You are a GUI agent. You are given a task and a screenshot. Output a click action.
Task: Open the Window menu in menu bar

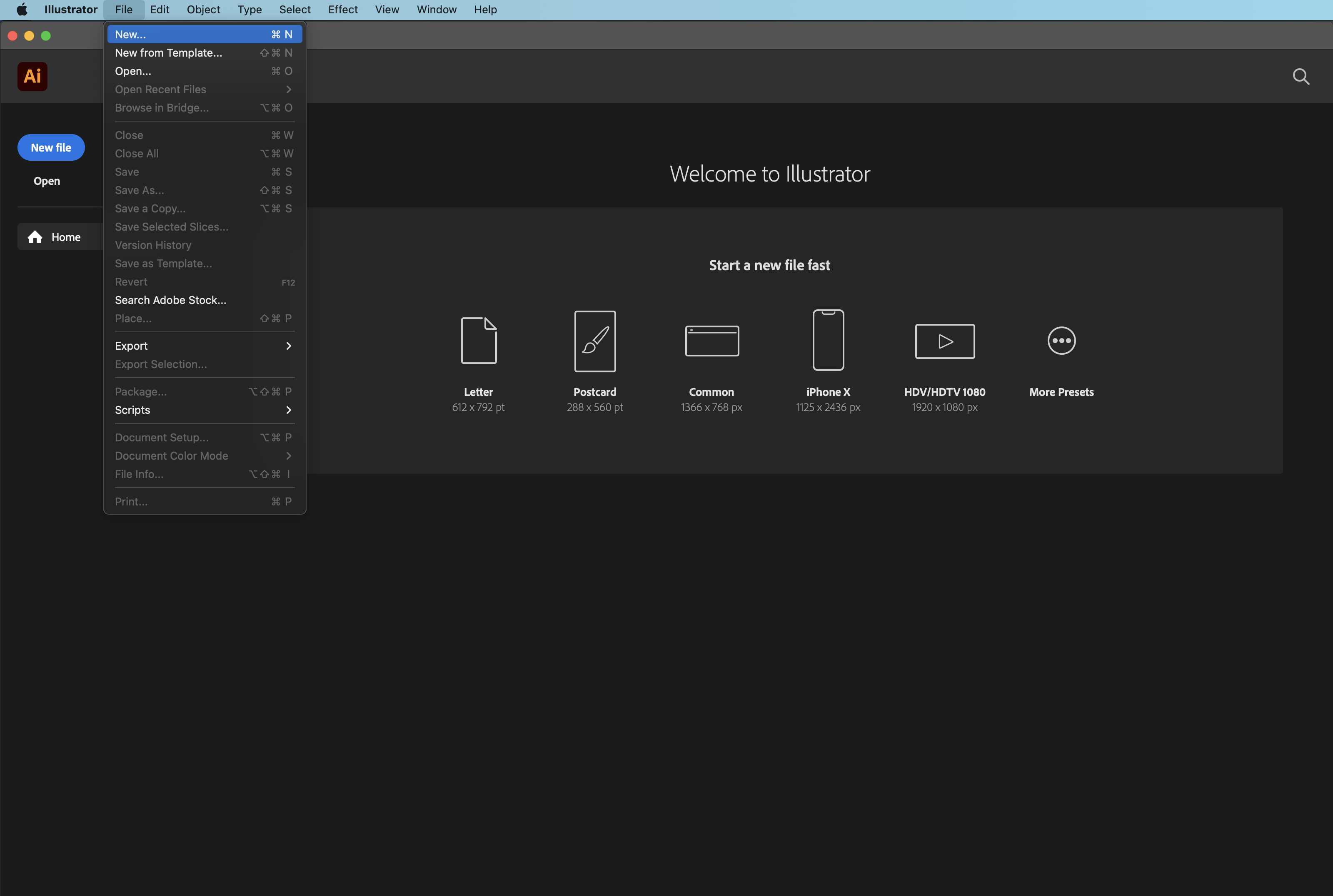(436, 10)
